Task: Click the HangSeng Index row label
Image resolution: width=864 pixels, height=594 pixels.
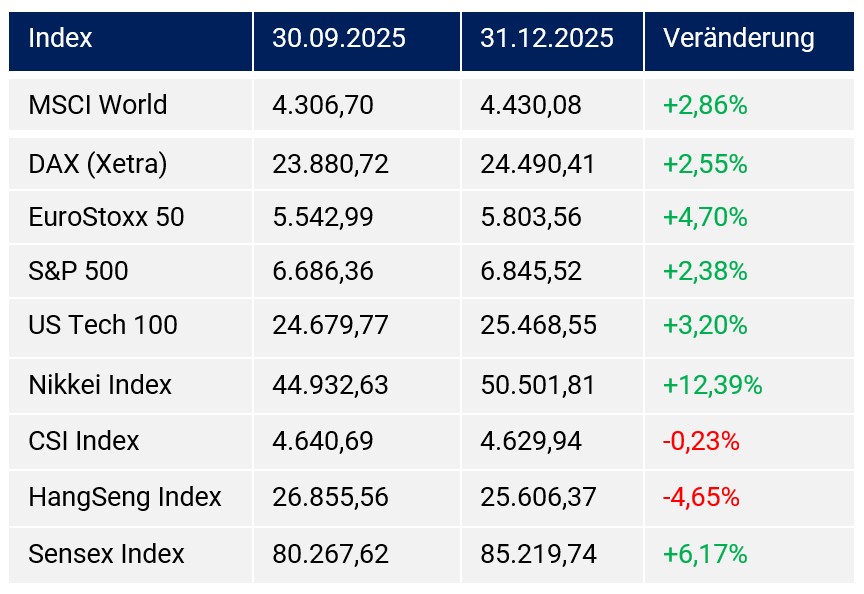Action: [125, 497]
